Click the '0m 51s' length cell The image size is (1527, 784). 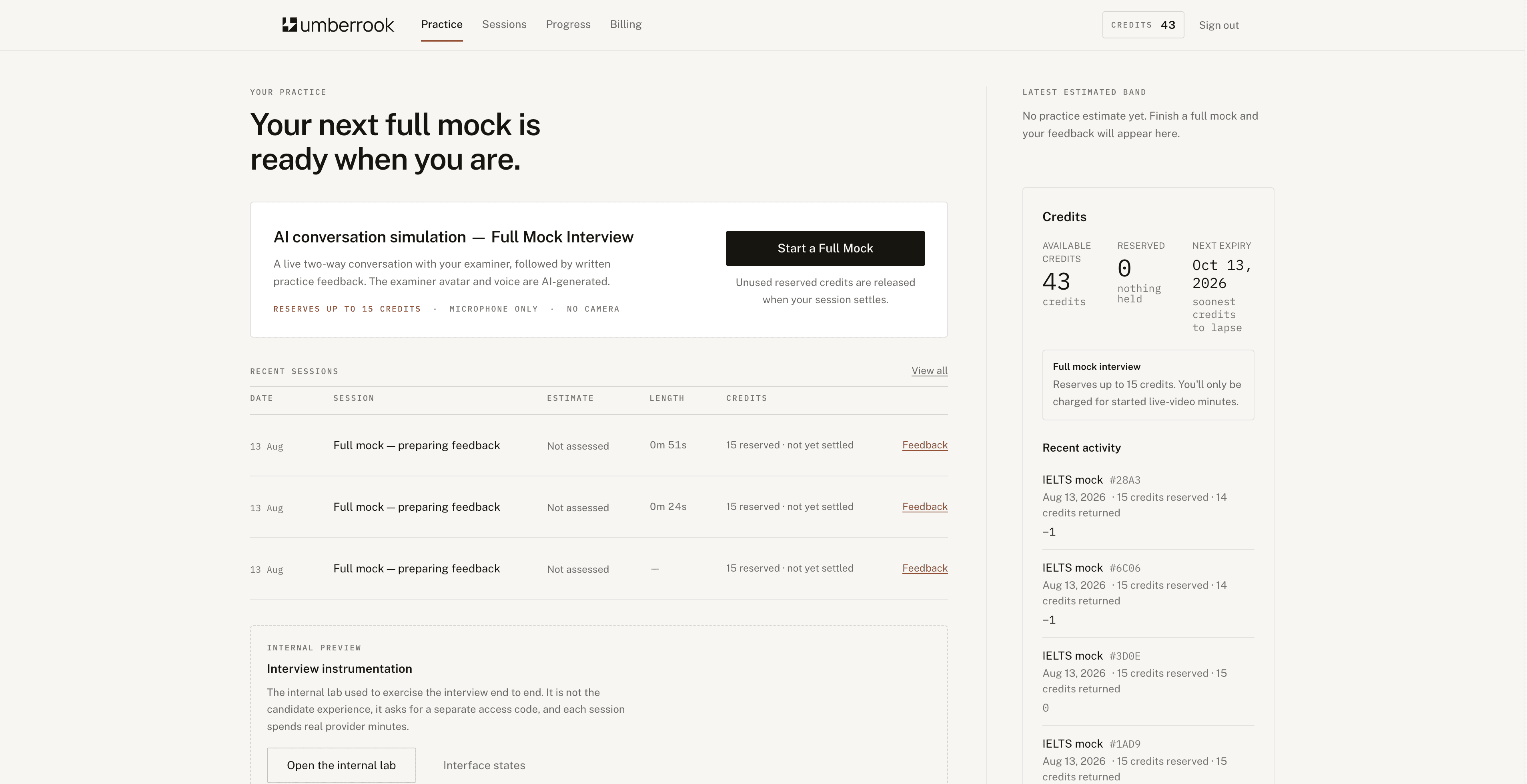pos(667,445)
